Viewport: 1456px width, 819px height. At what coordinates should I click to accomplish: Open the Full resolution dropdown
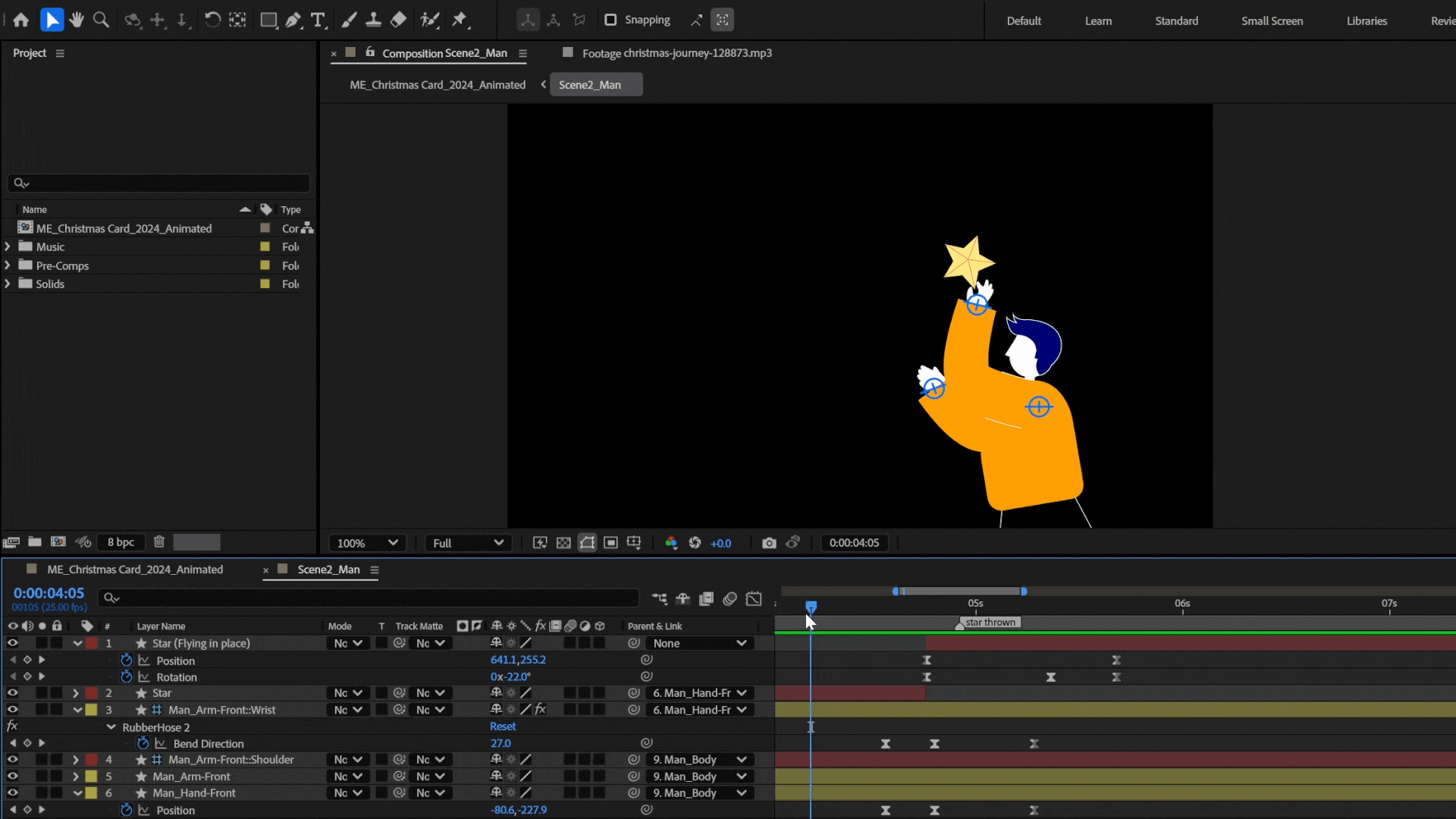[468, 543]
